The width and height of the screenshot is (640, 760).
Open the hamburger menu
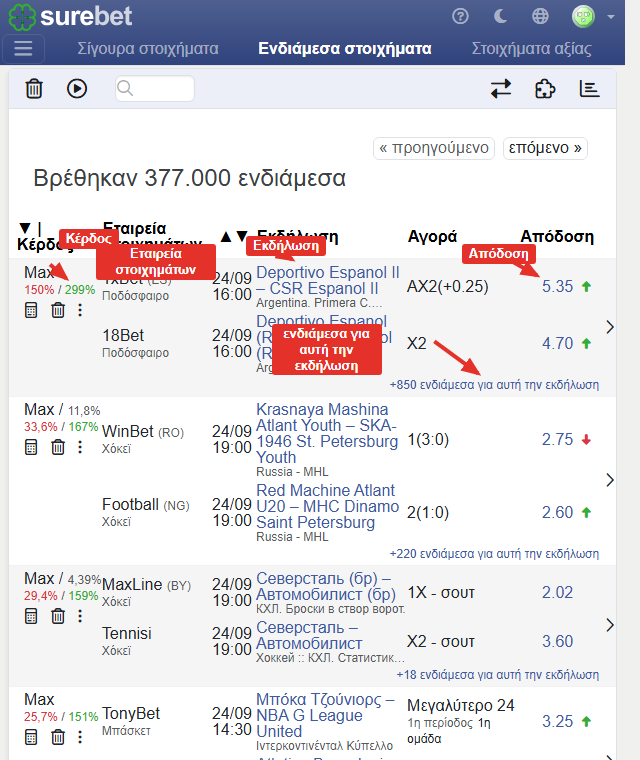click(x=23, y=48)
